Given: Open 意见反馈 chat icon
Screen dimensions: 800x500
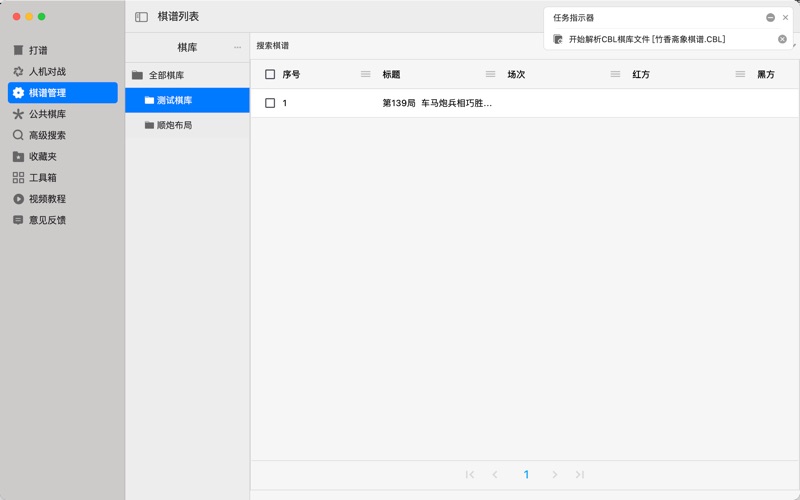Looking at the screenshot, I should (x=18, y=219).
